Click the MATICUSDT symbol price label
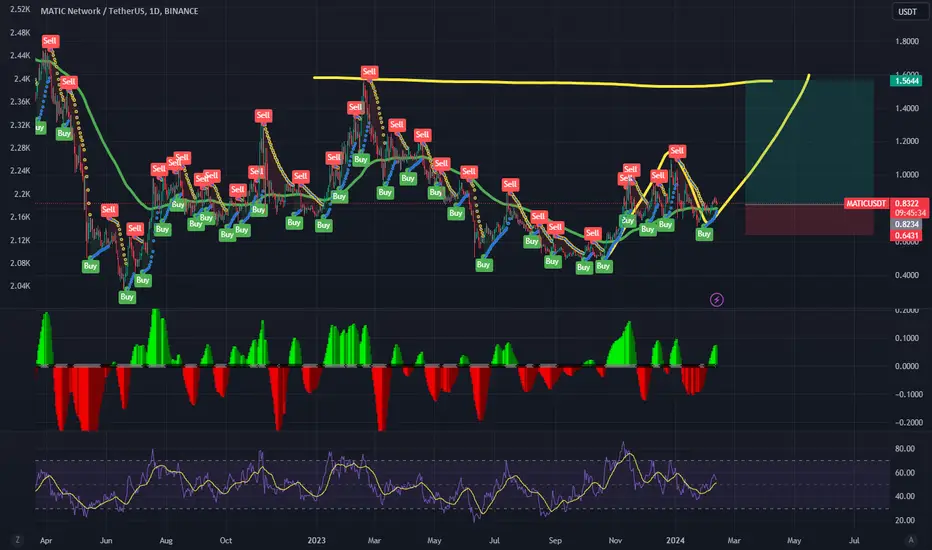The width and height of the screenshot is (932, 550). tap(866, 203)
